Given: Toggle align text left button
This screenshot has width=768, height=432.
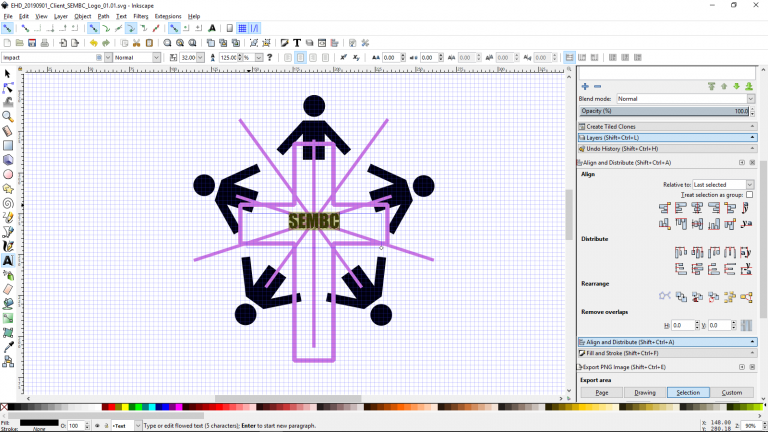Looking at the screenshot, I should click(x=288, y=58).
